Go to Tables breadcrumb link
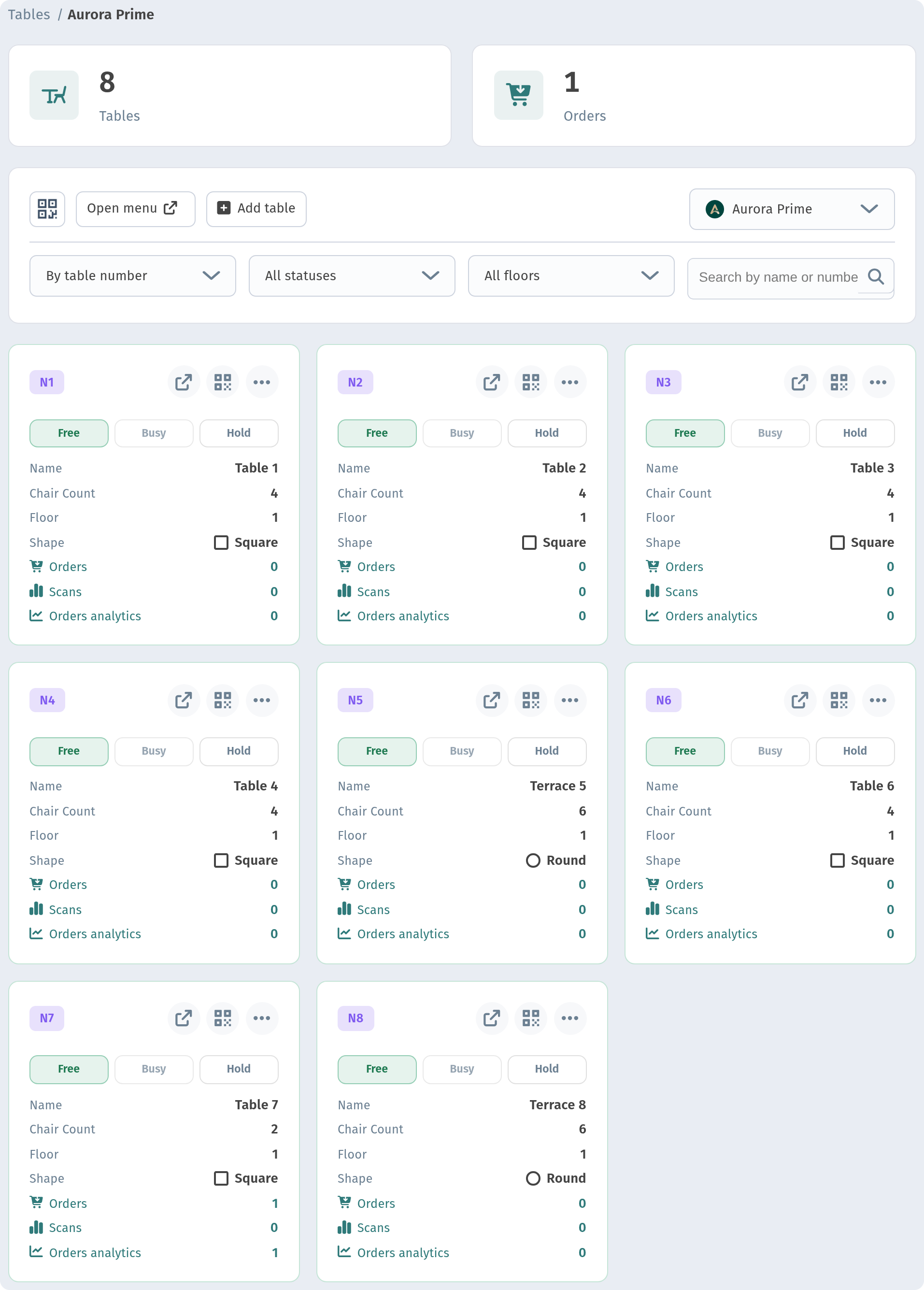Viewport: 924px width, 1290px height. coord(29,15)
